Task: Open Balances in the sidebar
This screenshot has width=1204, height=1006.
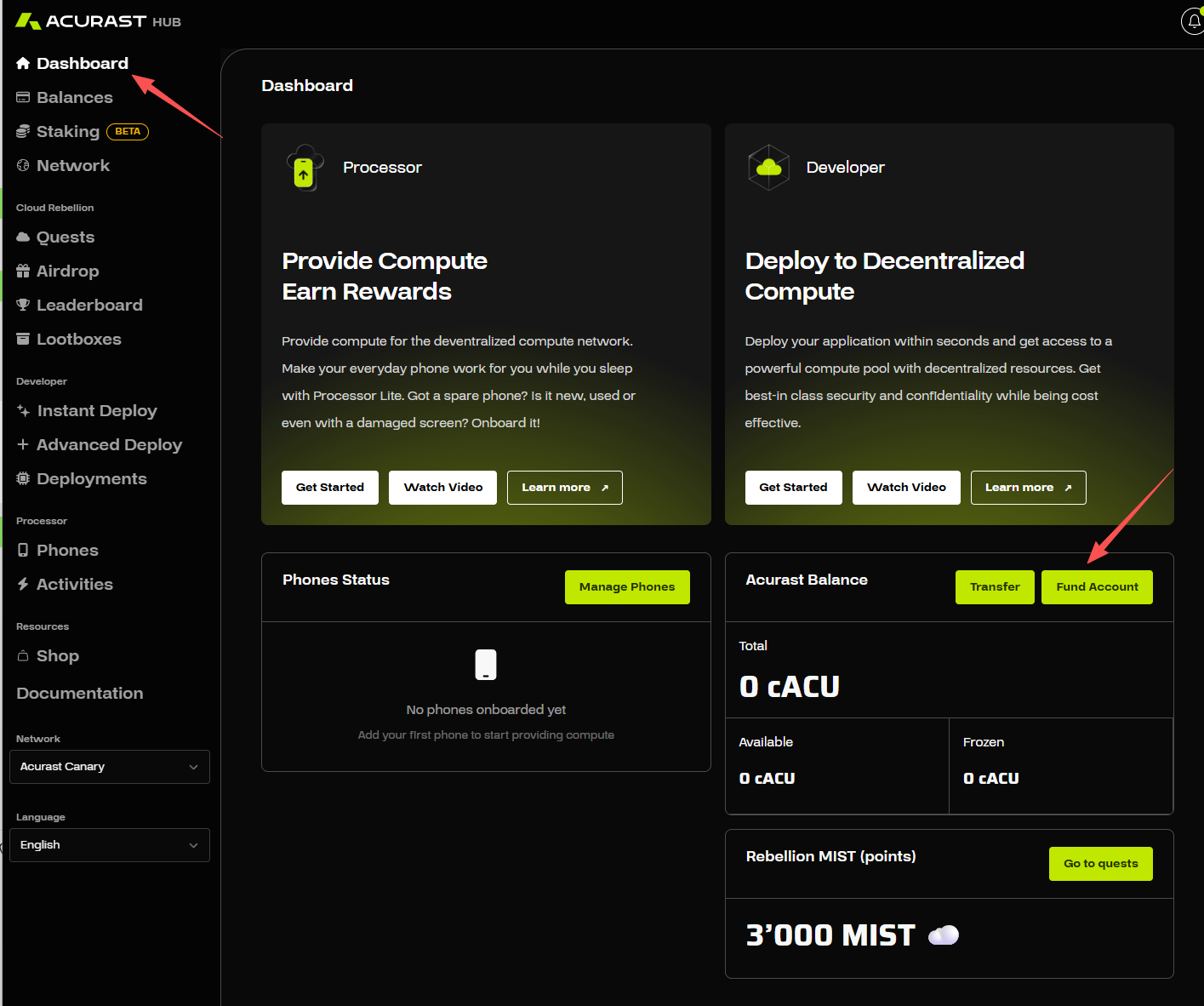Action: [74, 98]
